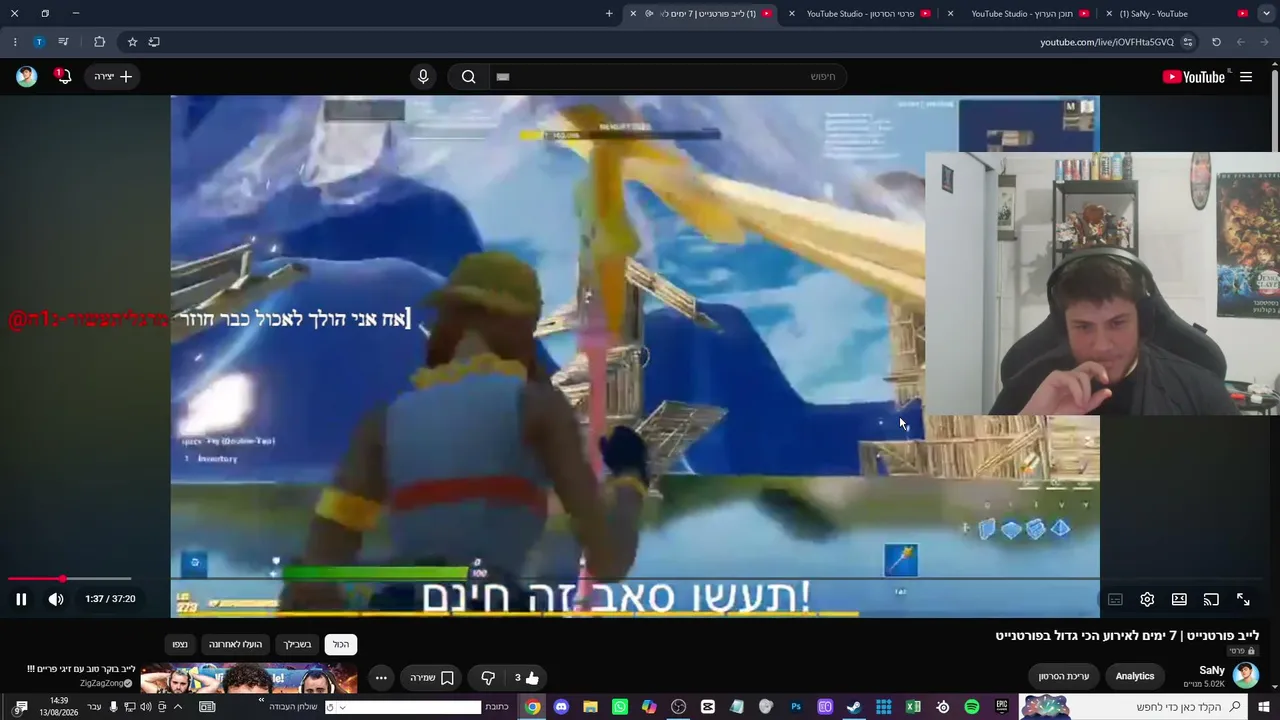Select the הכול filter chip
The height and width of the screenshot is (720, 1280).
(341, 645)
